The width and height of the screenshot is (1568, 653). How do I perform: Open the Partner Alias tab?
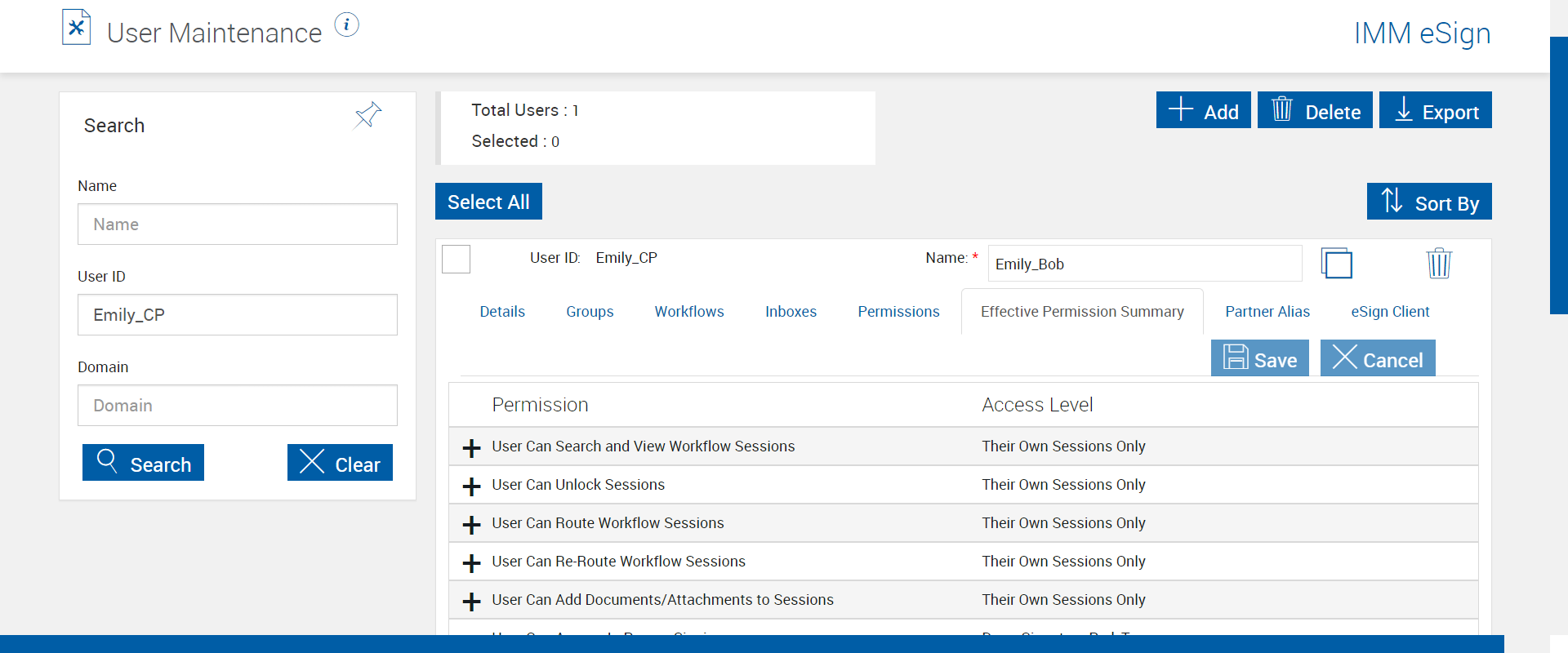click(x=1267, y=312)
